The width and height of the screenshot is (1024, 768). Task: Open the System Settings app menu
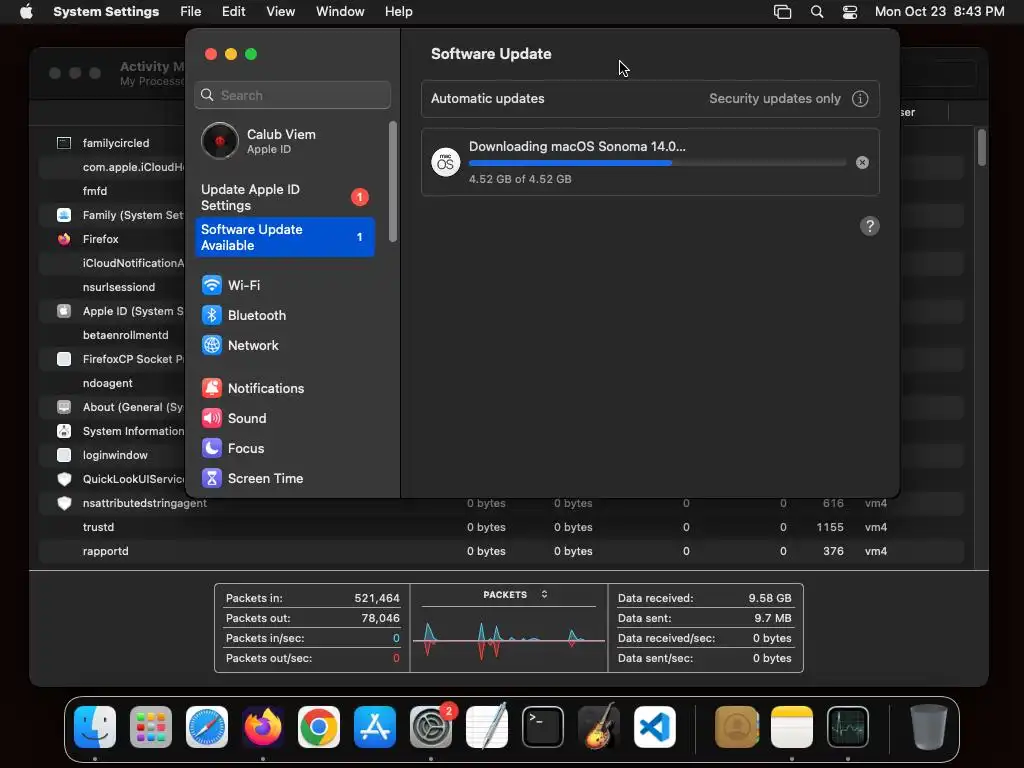pyautogui.click(x=106, y=12)
